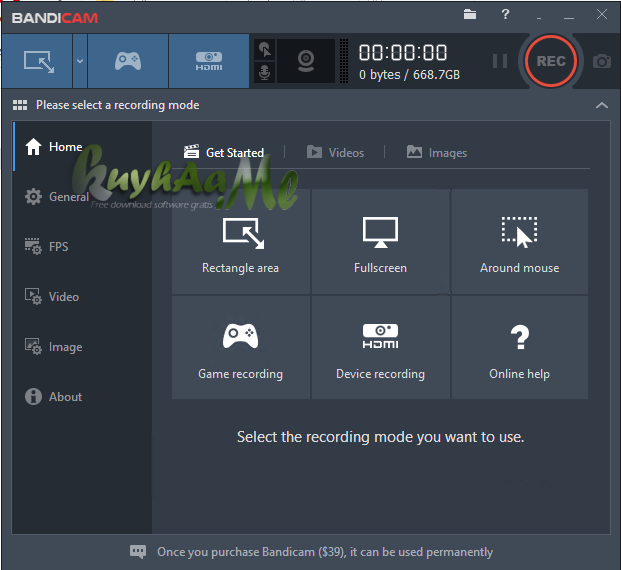The height and width of the screenshot is (570, 621).
Task: Start recording with the REC button
Action: click(x=551, y=61)
